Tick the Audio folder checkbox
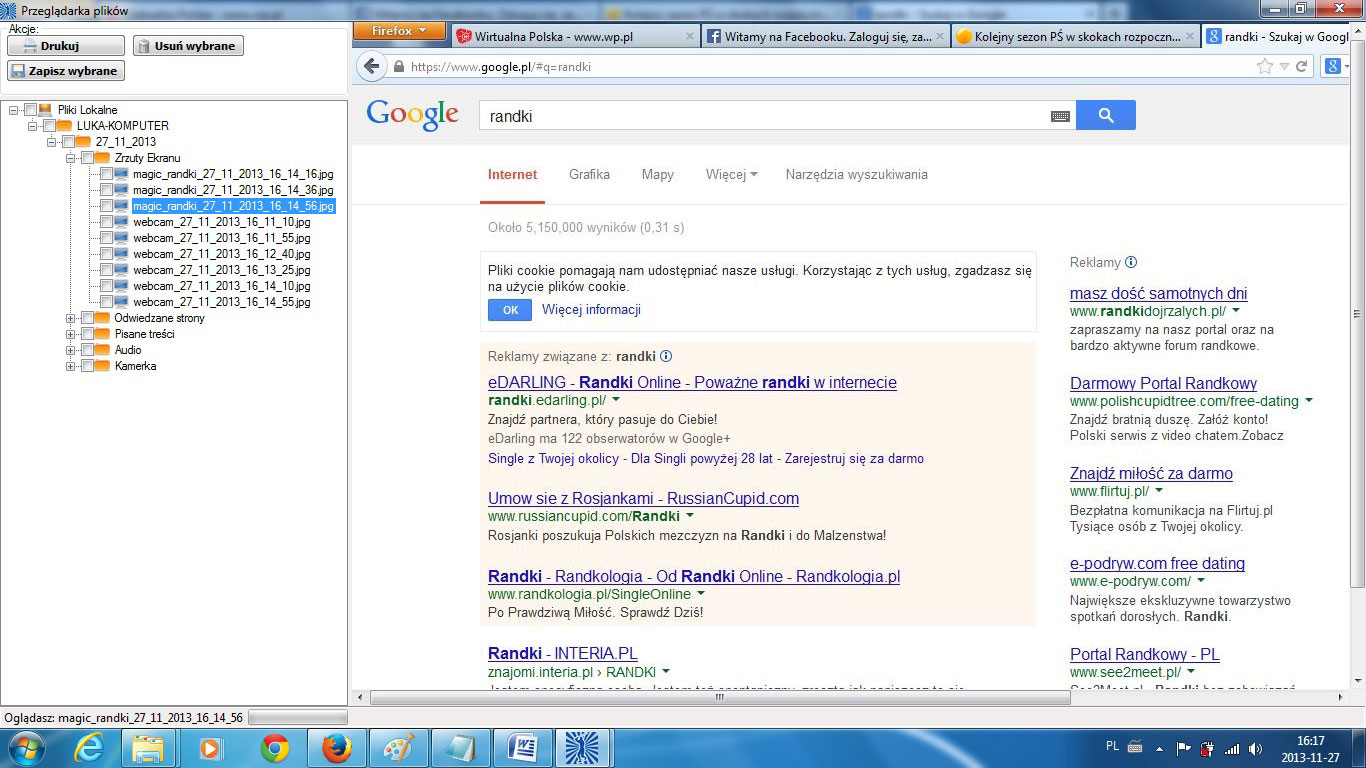Image resolution: width=1366 pixels, height=768 pixels. (x=87, y=350)
